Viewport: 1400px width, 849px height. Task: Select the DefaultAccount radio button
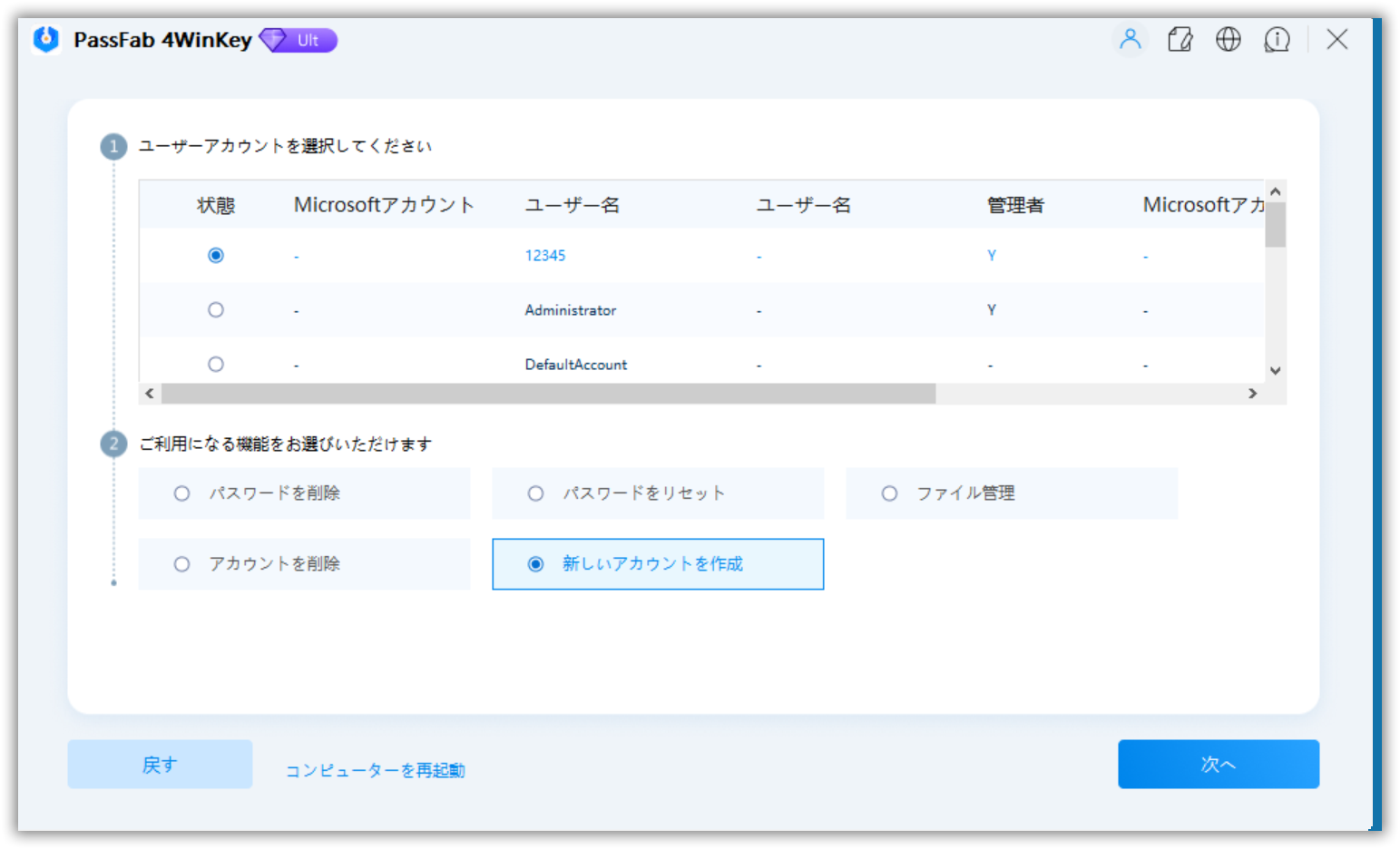[215, 364]
